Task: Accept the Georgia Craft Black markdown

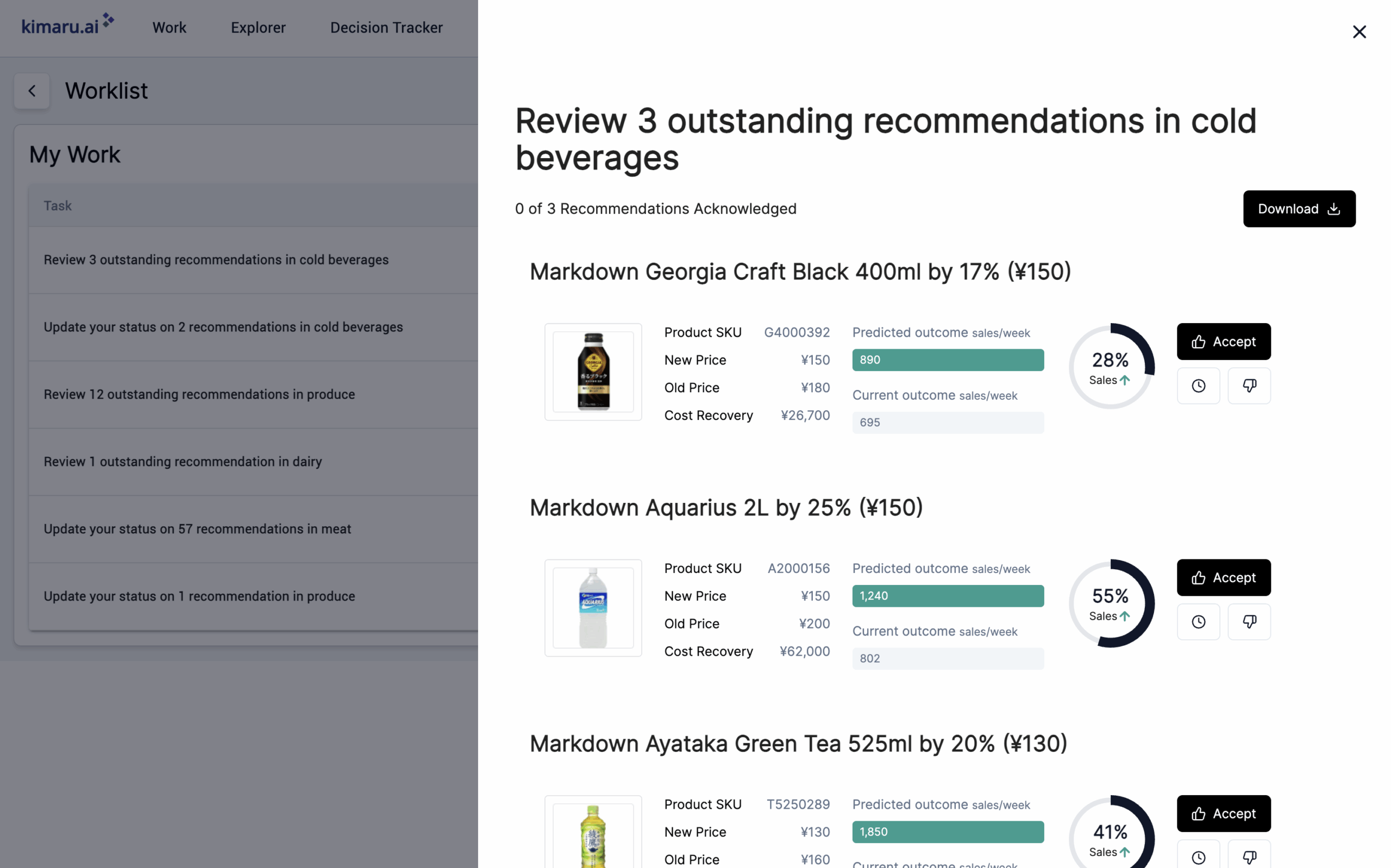Action: click(1223, 342)
